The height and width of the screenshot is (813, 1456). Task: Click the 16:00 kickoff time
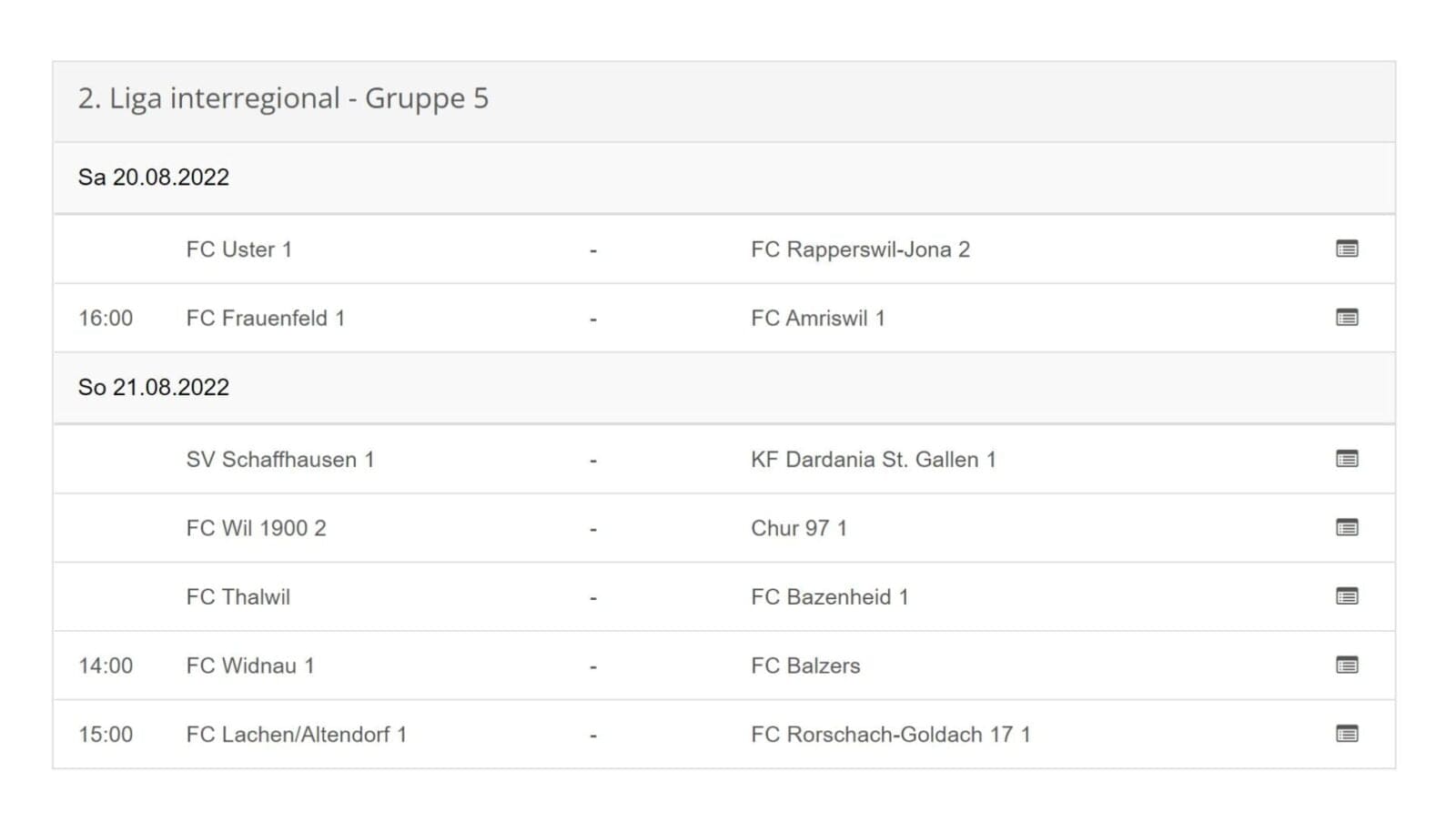(106, 319)
